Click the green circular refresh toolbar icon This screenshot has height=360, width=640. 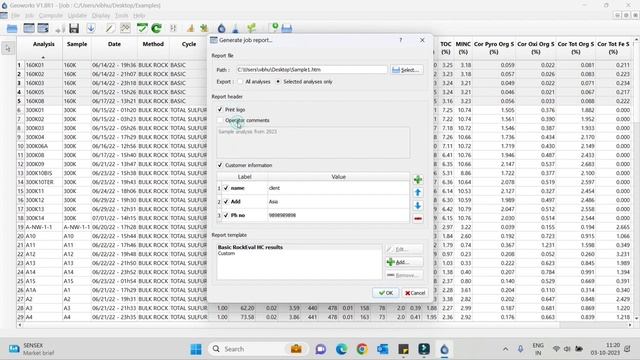[156, 28]
